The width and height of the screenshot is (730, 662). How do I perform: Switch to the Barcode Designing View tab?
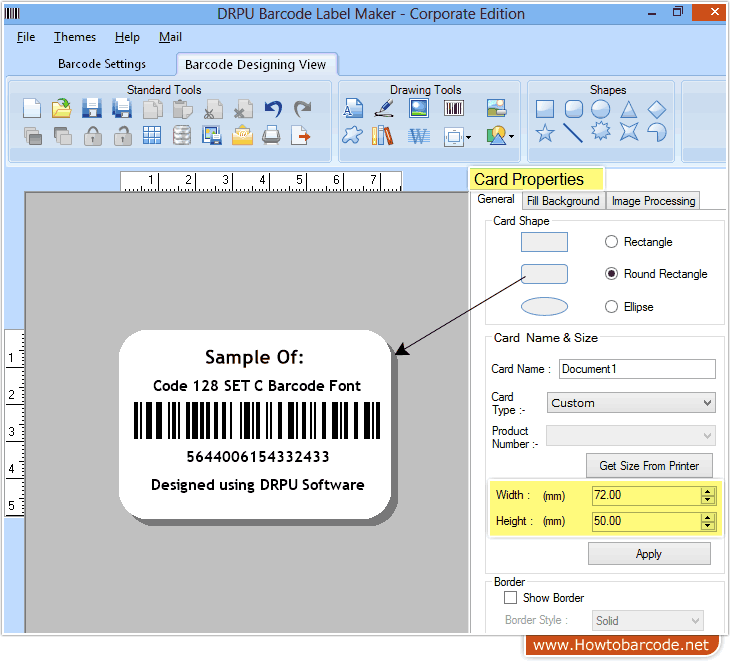[256, 64]
